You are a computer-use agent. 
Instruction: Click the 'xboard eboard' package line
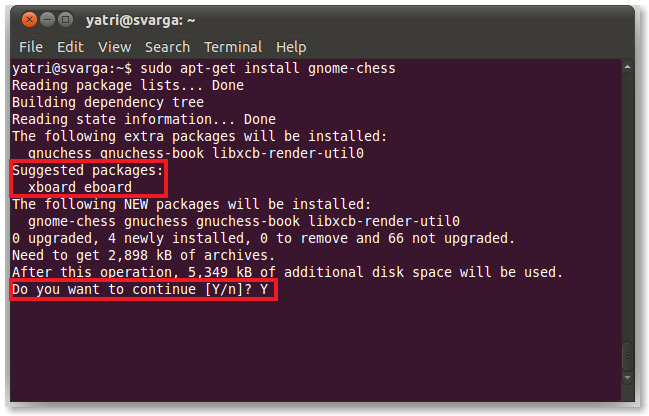[80, 187]
